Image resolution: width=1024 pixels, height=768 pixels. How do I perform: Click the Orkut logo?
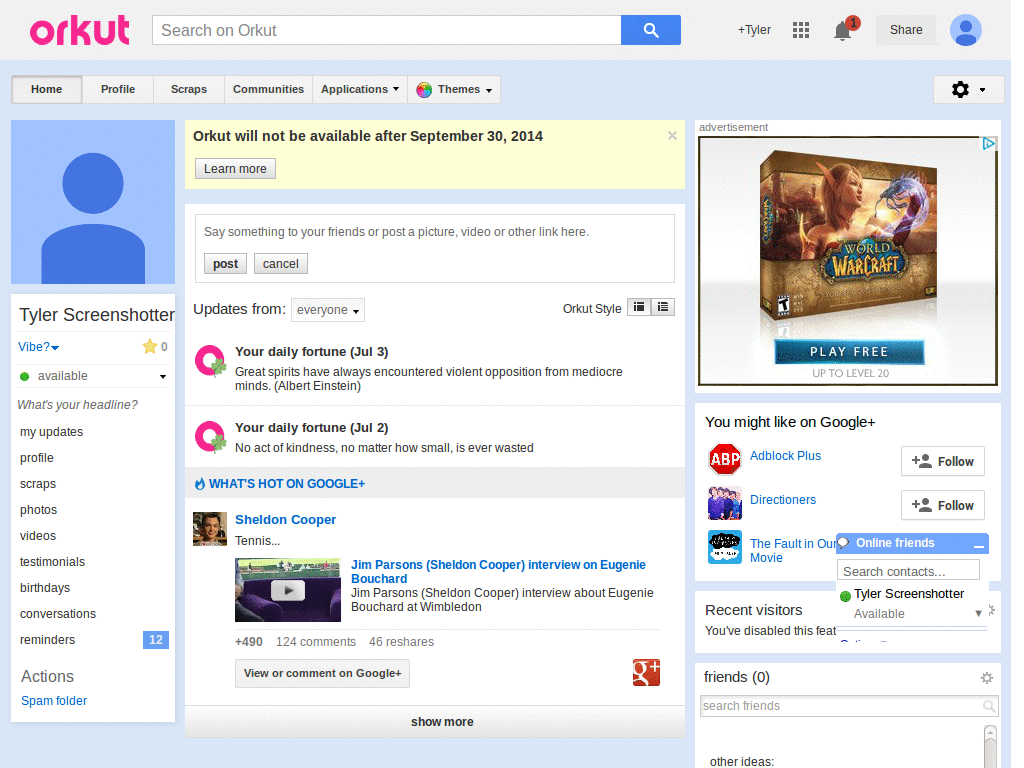[80, 31]
